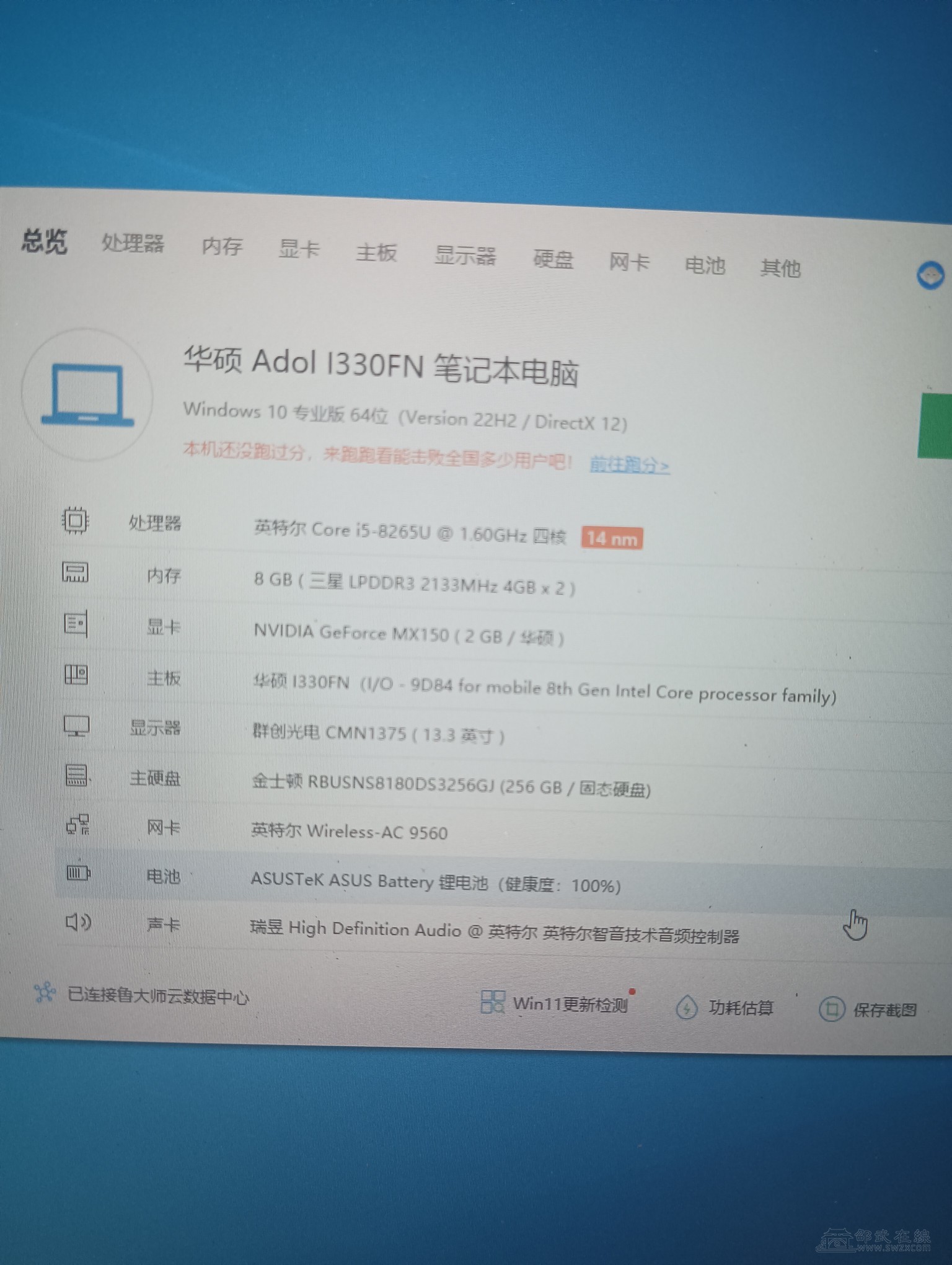The width and height of the screenshot is (952, 1265).
Task: Open the 显卡 tab
Action: click(x=299, y=250)
